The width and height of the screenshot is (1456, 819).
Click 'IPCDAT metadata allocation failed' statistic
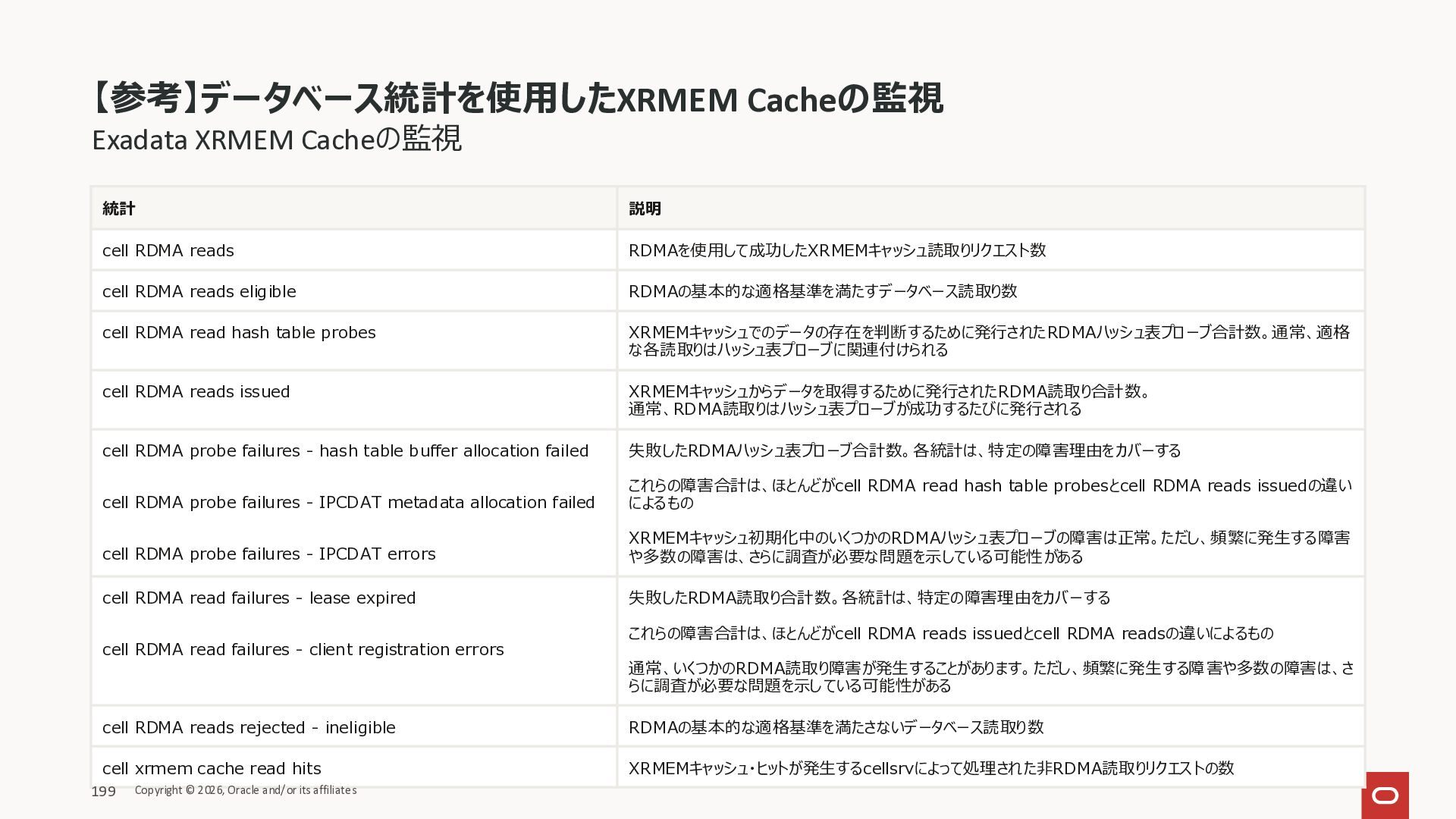pos(348,503)
